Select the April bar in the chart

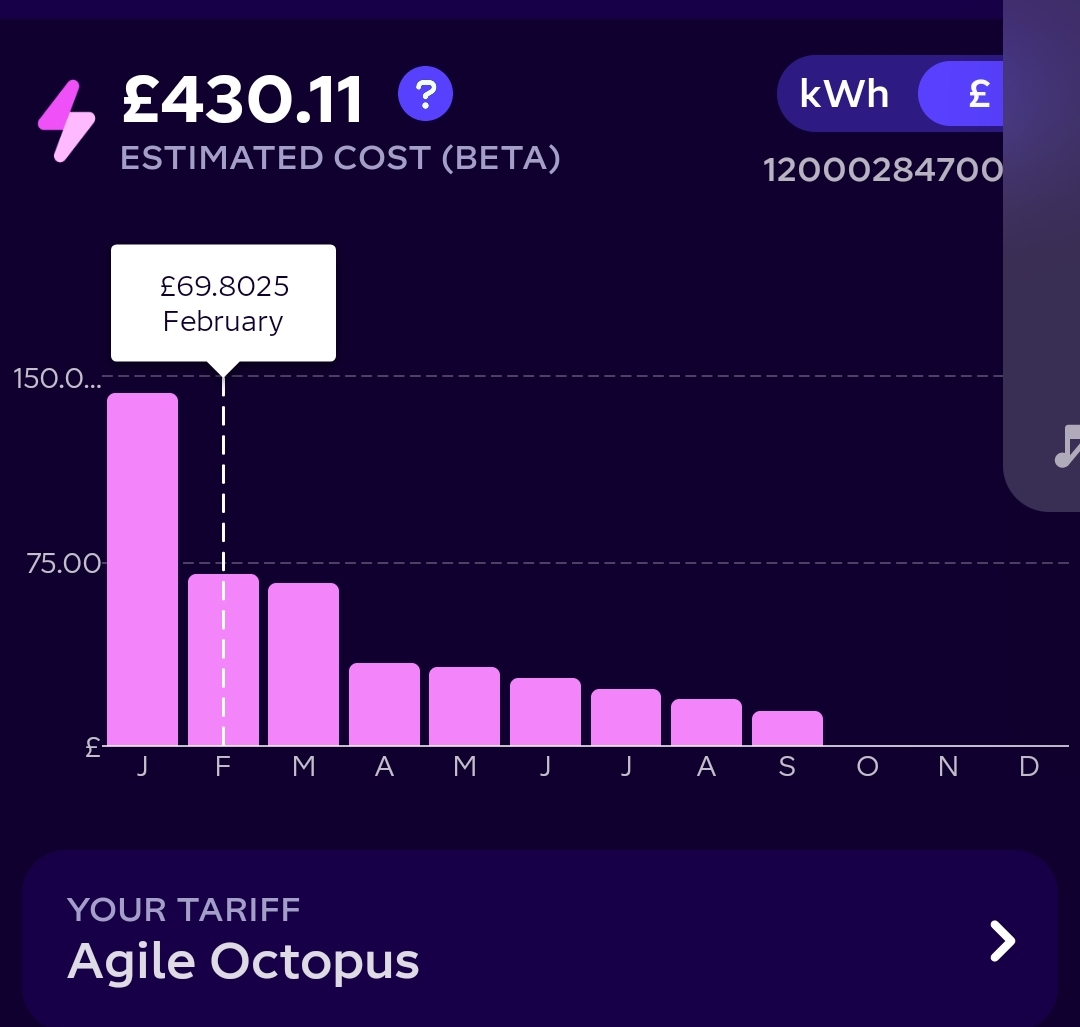tap(384, 704)
